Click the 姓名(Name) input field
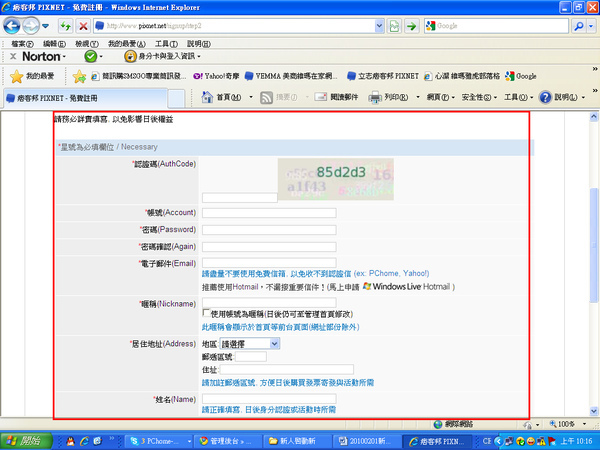The image size is (600, 450). (269, 398)
